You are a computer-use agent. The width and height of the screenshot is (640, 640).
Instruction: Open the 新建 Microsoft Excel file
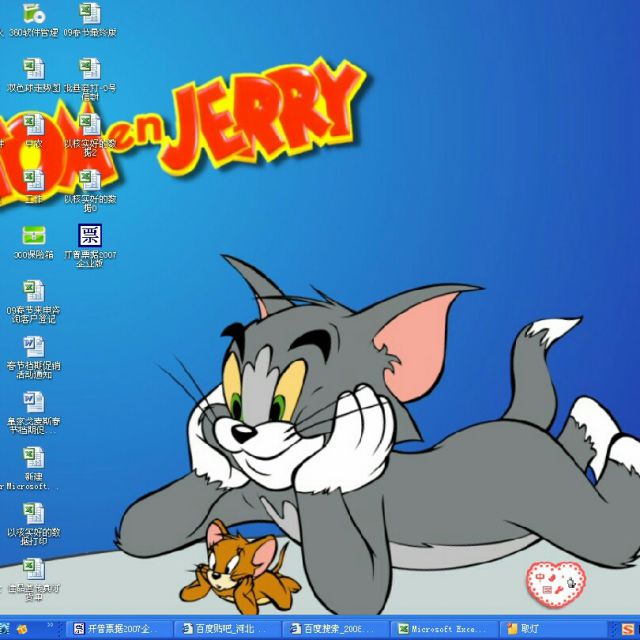coord(34,458)
